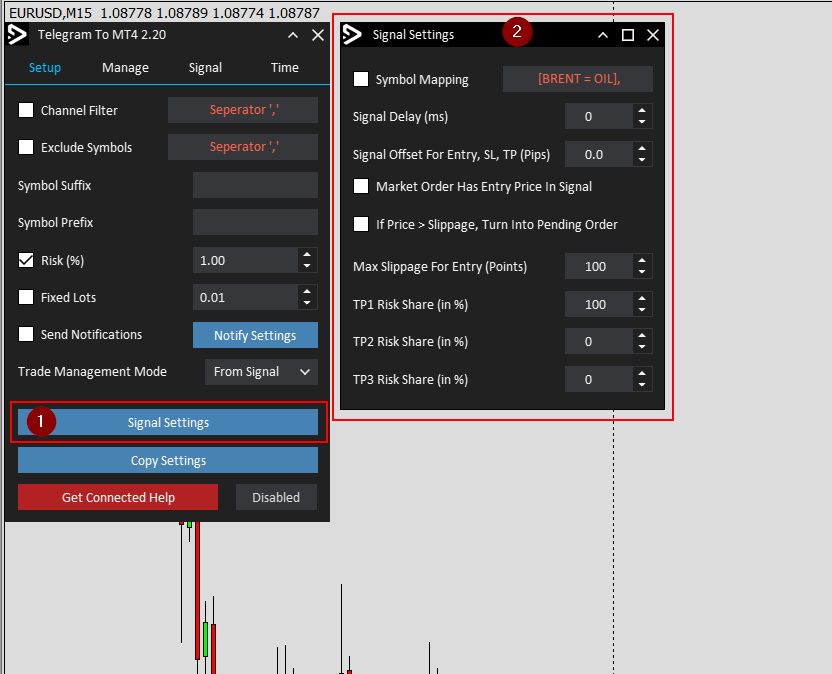
Task: Click the Signal Offset (Pips) value field
Action: [x=599, y=154]
